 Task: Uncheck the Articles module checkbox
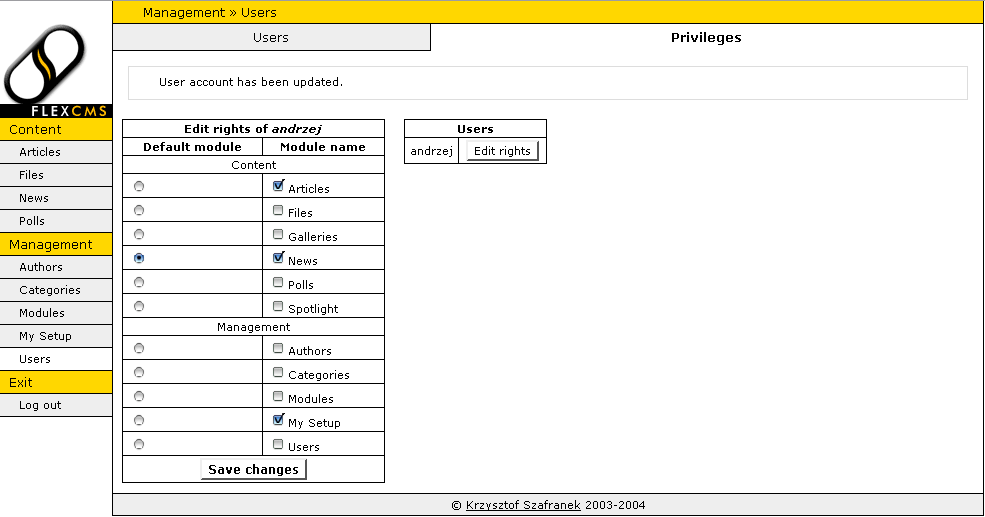pyautogui.click(x=278, y=186)
